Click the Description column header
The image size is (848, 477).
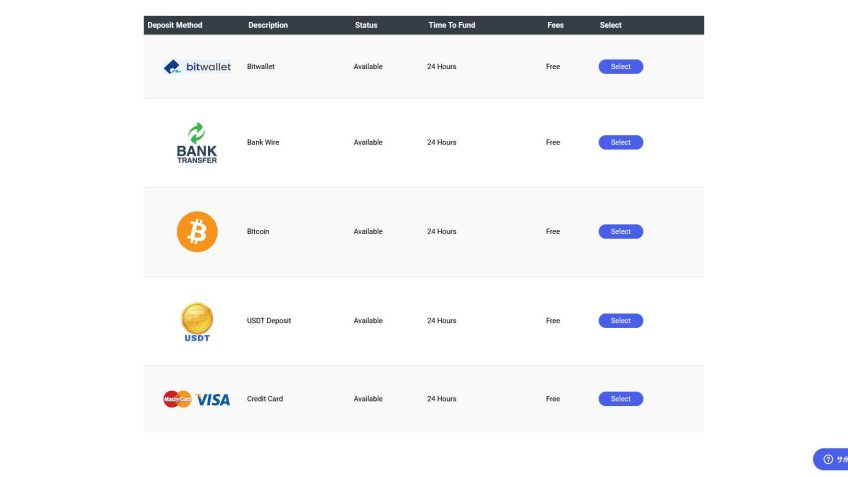coord(268,25)
